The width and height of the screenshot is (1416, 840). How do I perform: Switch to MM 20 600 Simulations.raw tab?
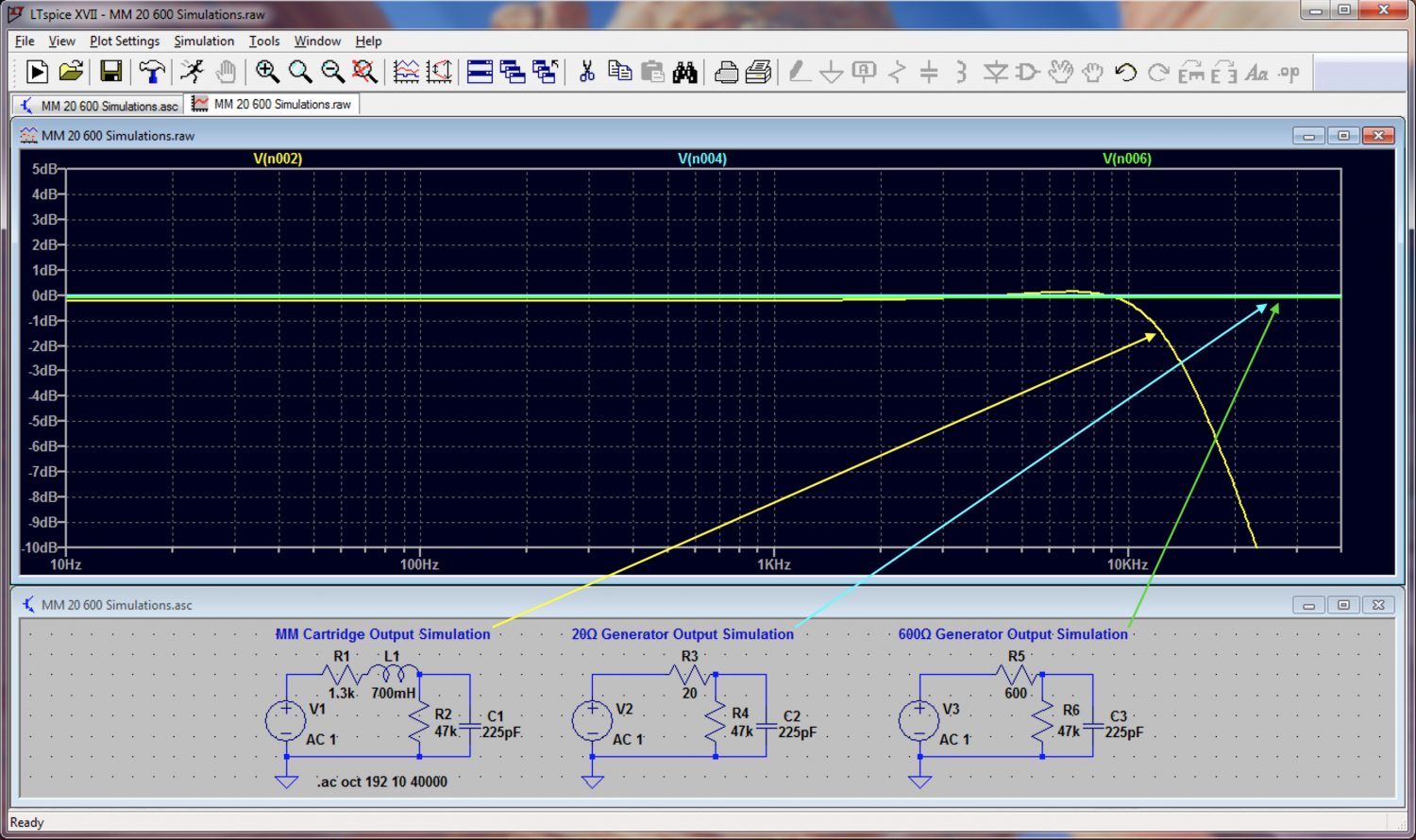272,104
